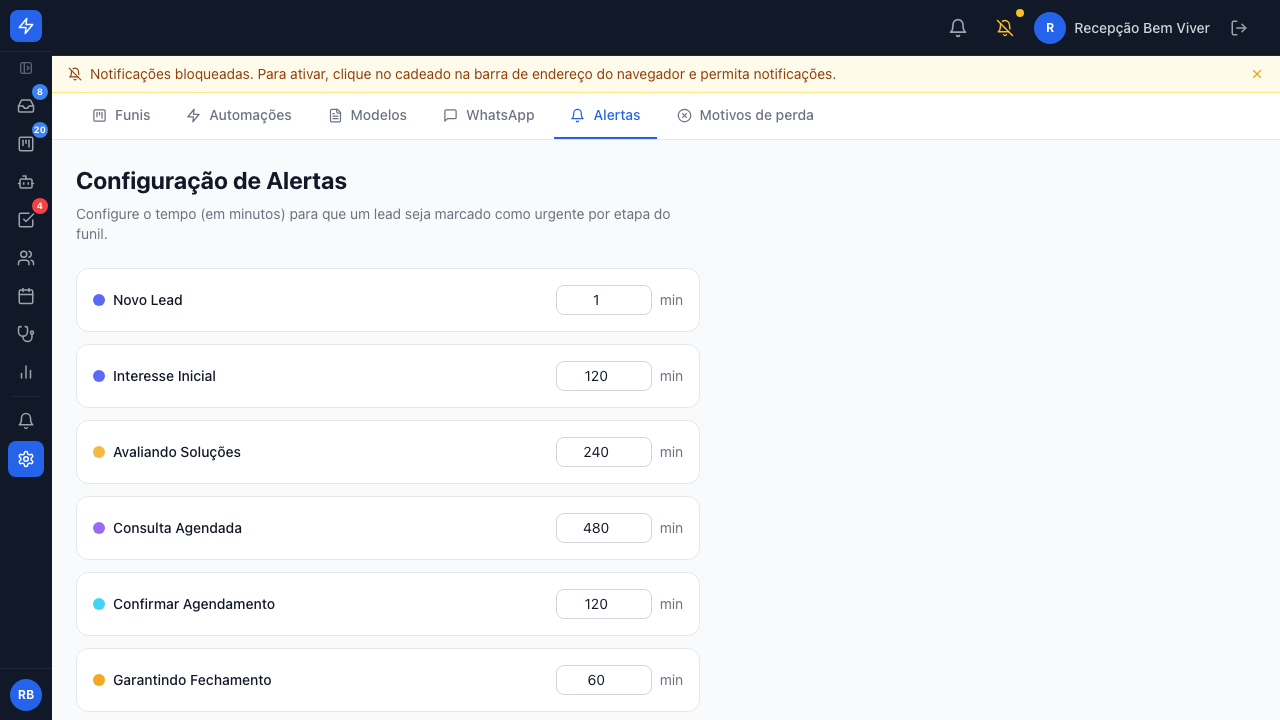Viewport: 1280px width, 720px height.
Task: Dismiss the blocked notifications banner
Action: tap(1257, 74)
